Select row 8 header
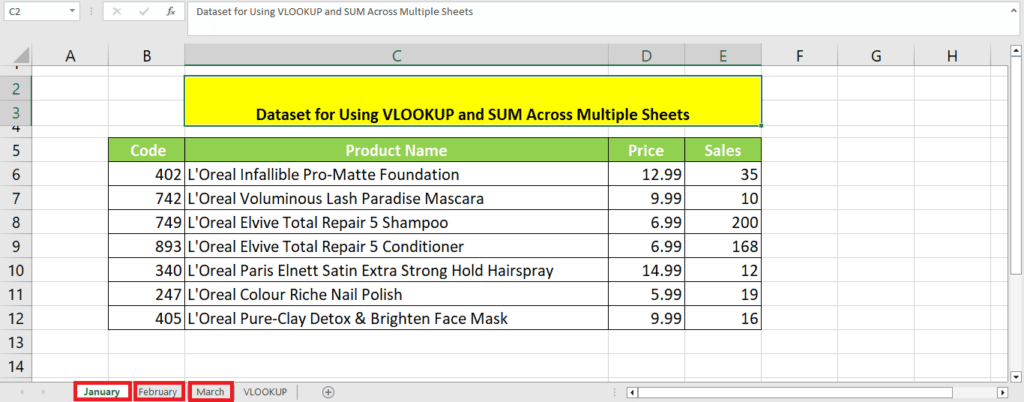This screenshot has width=1024, height=402. tap(16, 223)
